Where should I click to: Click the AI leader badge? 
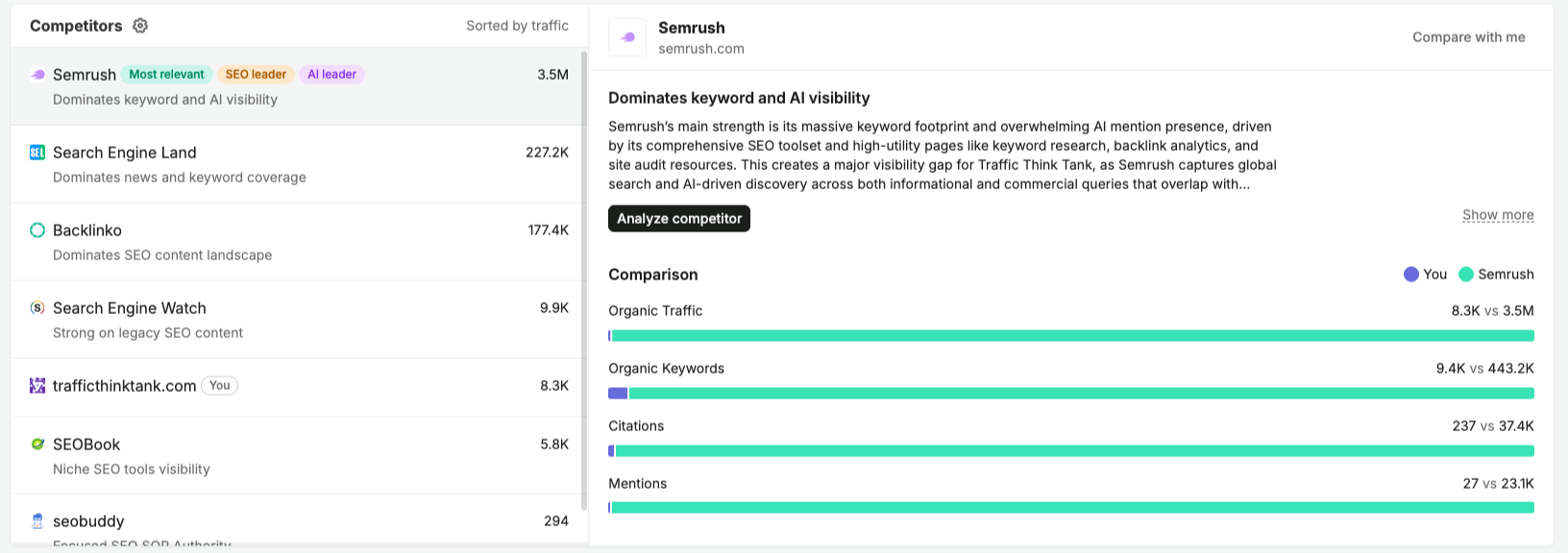pos(331,74)
